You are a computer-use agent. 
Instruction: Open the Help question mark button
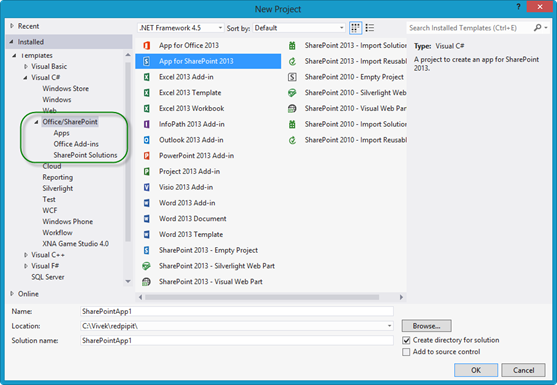click(518, 7)
